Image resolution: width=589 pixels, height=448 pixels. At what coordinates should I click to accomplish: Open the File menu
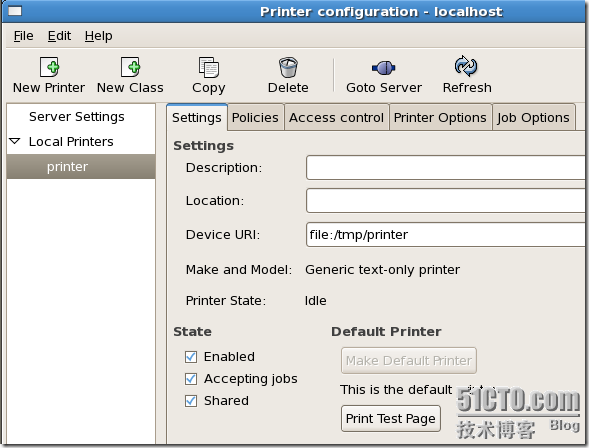click(x=23, y=36)
